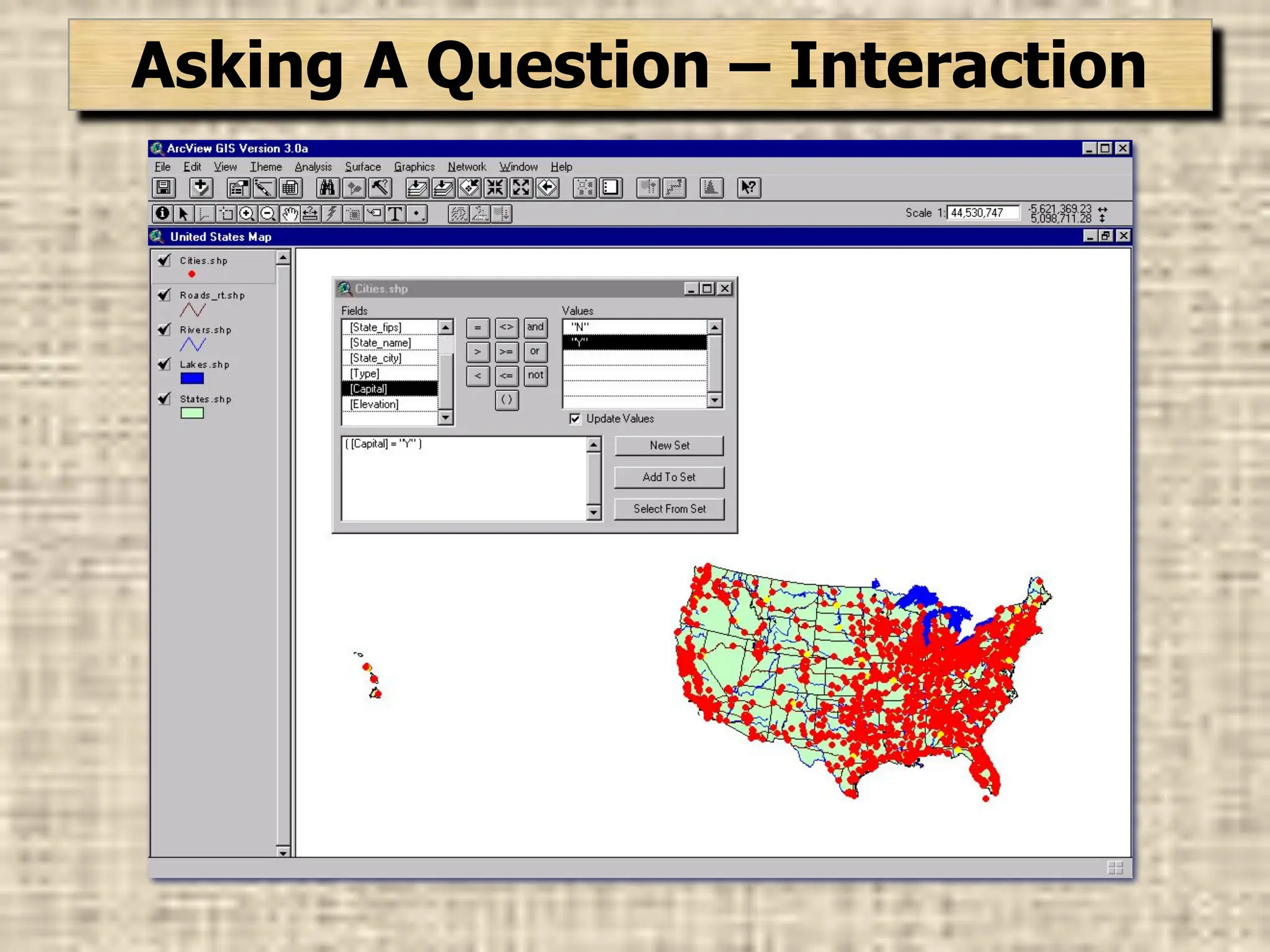Image resolution: width=1270 pixels, height=952 pixels.
Task: Open the Surface menu
Action: (363, 167)
